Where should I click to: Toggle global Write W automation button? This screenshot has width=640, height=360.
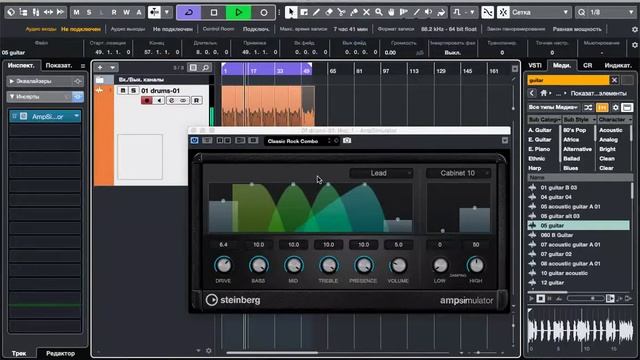(127, 12)
